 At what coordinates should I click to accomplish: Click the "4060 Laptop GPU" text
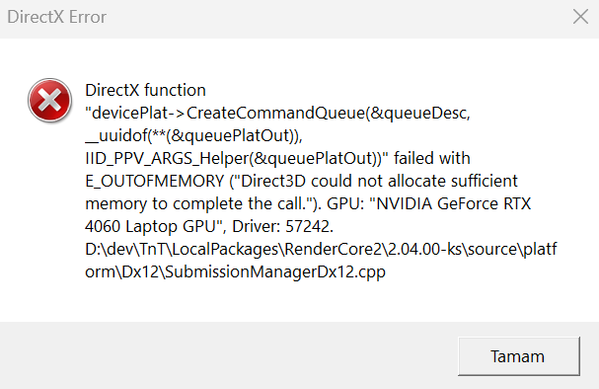151,227
